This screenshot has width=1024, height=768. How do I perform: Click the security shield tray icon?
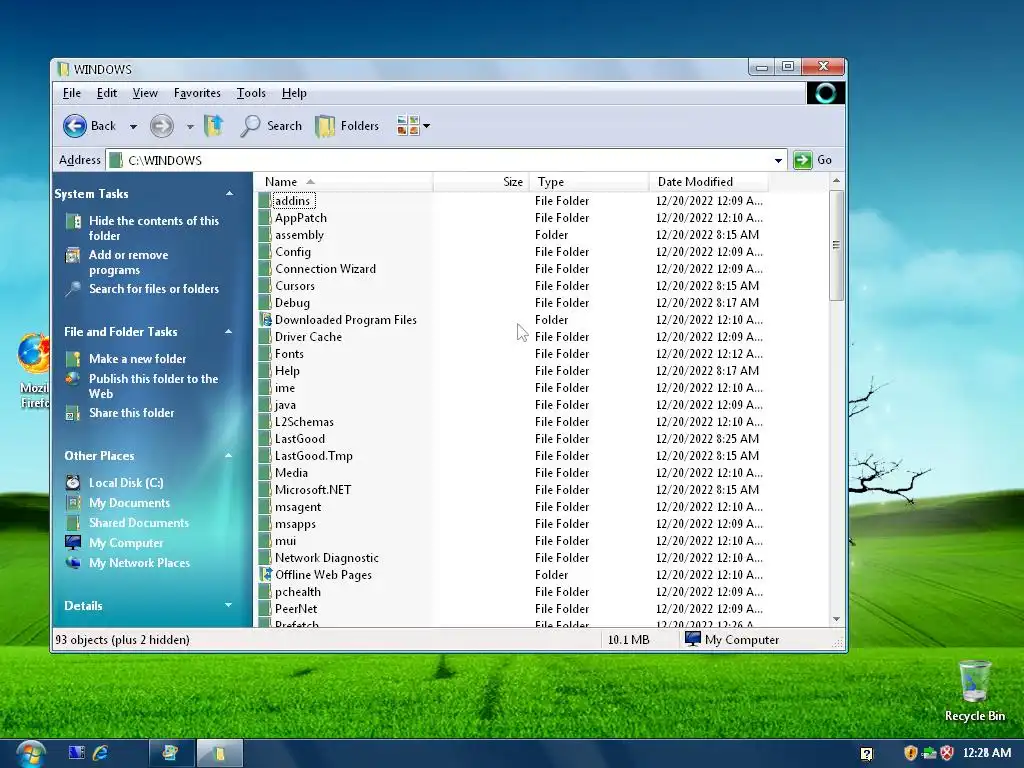(x=910, y=753)
